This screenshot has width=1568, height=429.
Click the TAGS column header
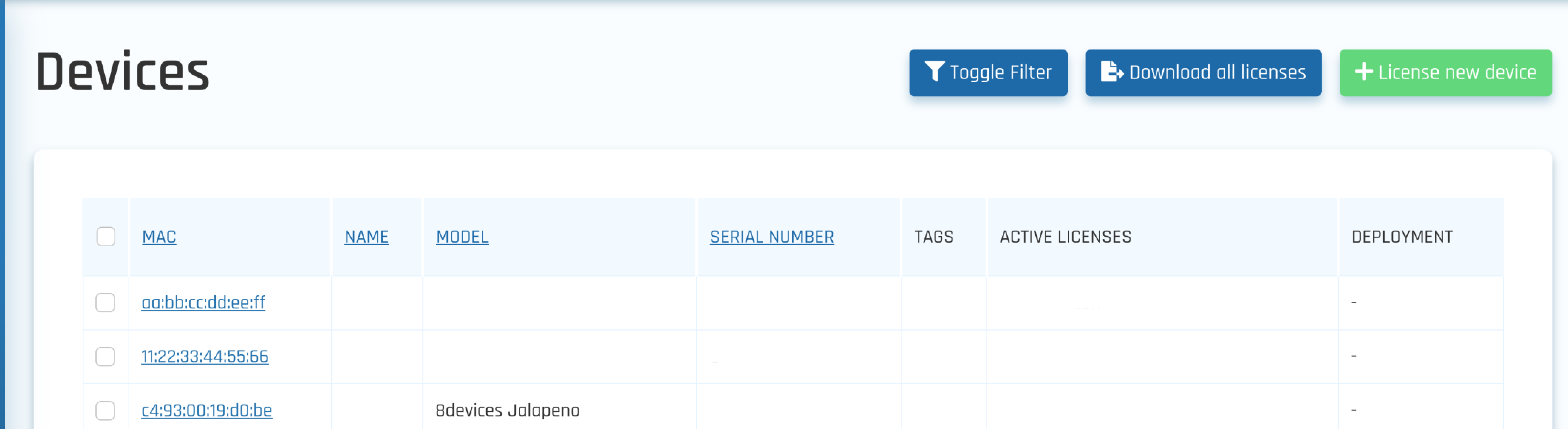pos(934,236)
